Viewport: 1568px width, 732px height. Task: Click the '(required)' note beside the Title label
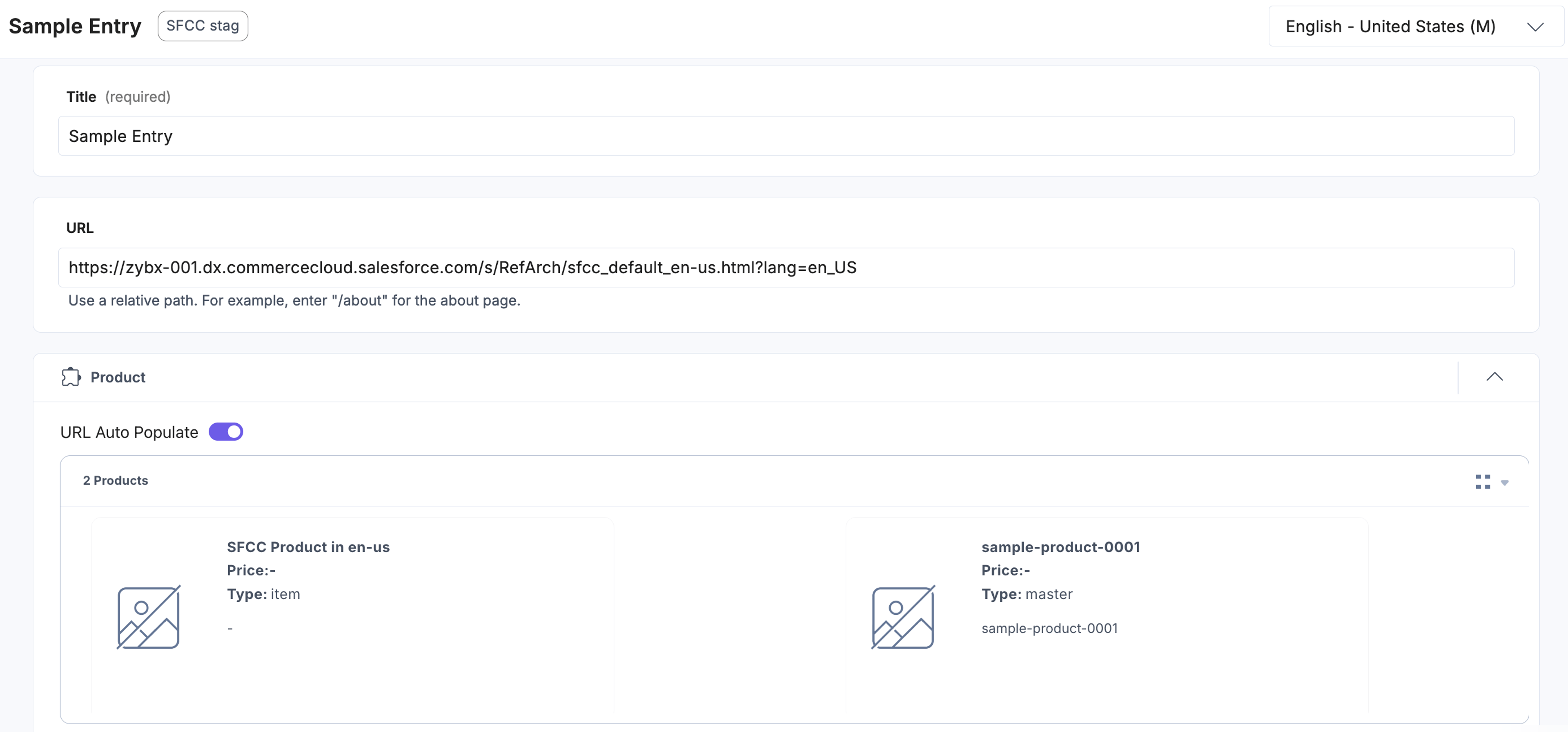[x=138, y=97]
